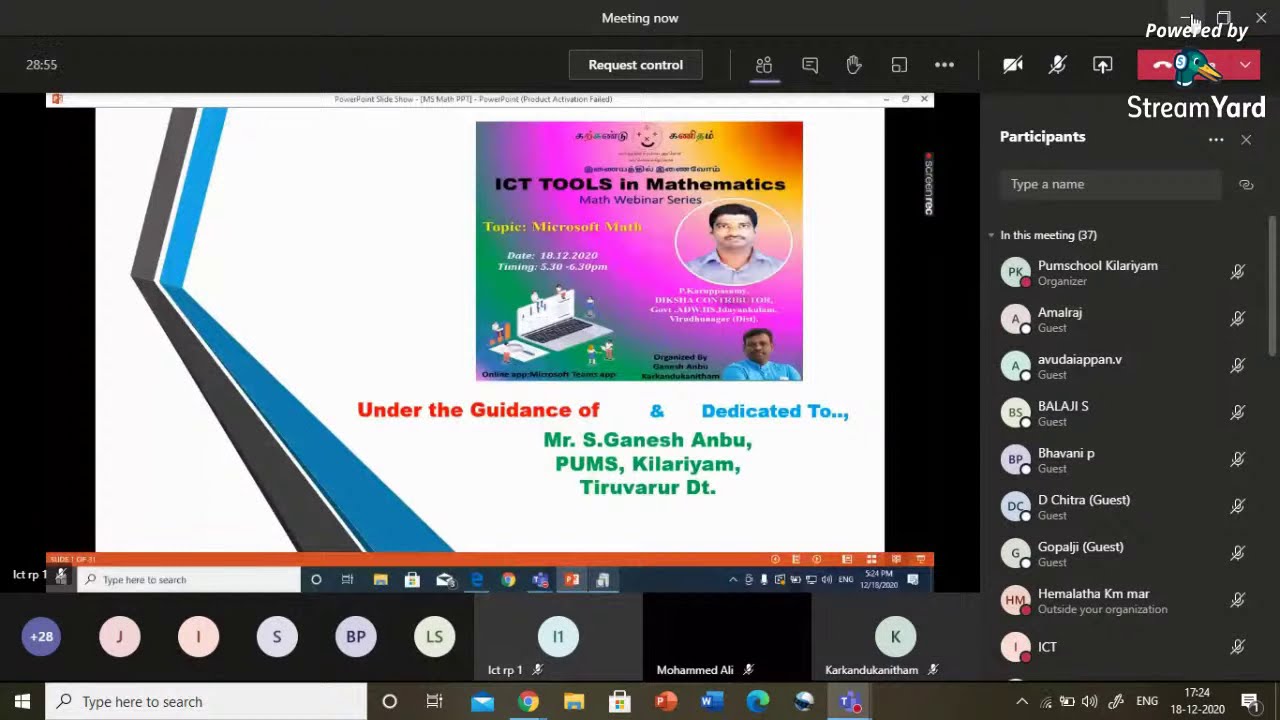1280x720 pixels.
Task: Click the mic icon beside Amalraj
Action: (1237, 319)
